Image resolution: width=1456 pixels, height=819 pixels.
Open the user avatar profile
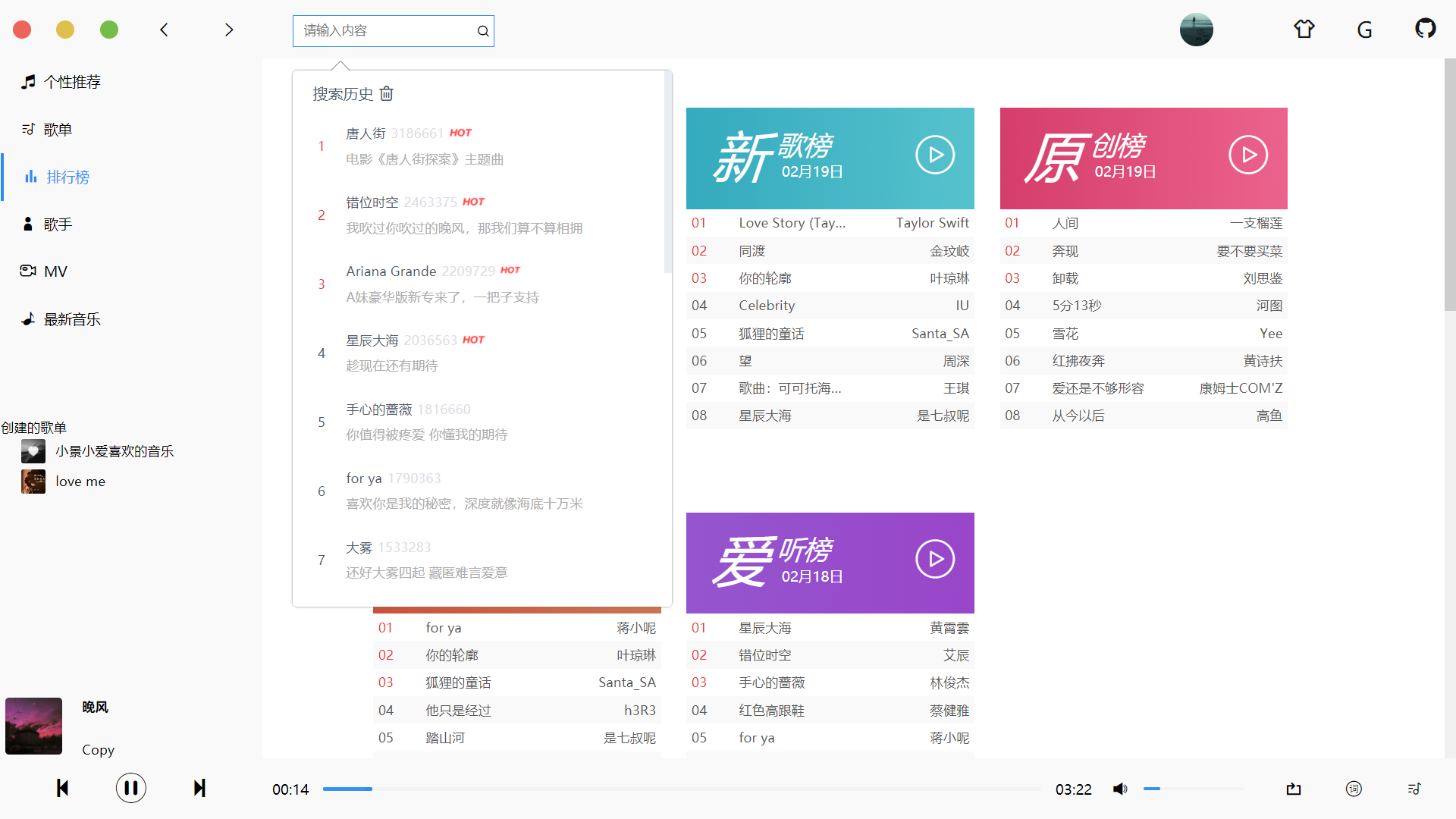click(x=1196, y=30)
